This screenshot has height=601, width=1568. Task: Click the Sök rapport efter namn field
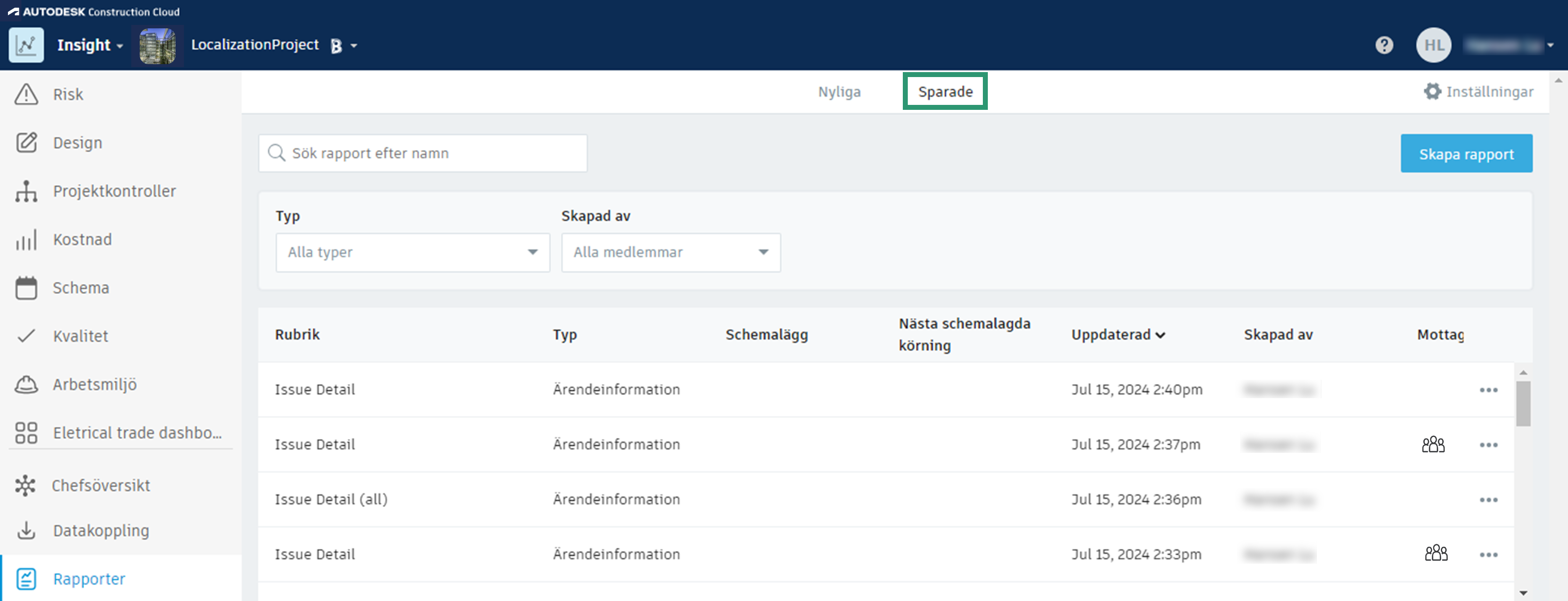coord(423,154)
